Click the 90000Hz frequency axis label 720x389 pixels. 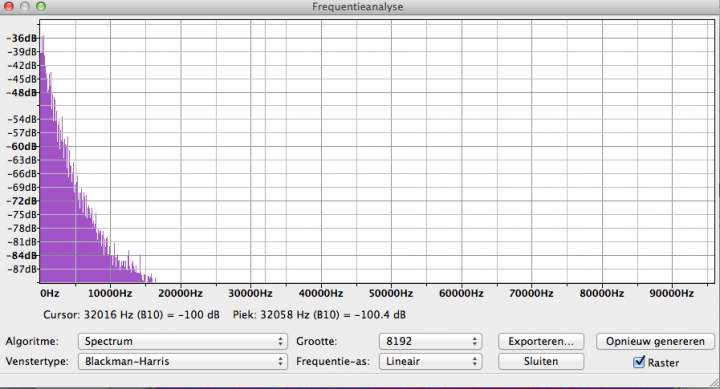(672, 293)
